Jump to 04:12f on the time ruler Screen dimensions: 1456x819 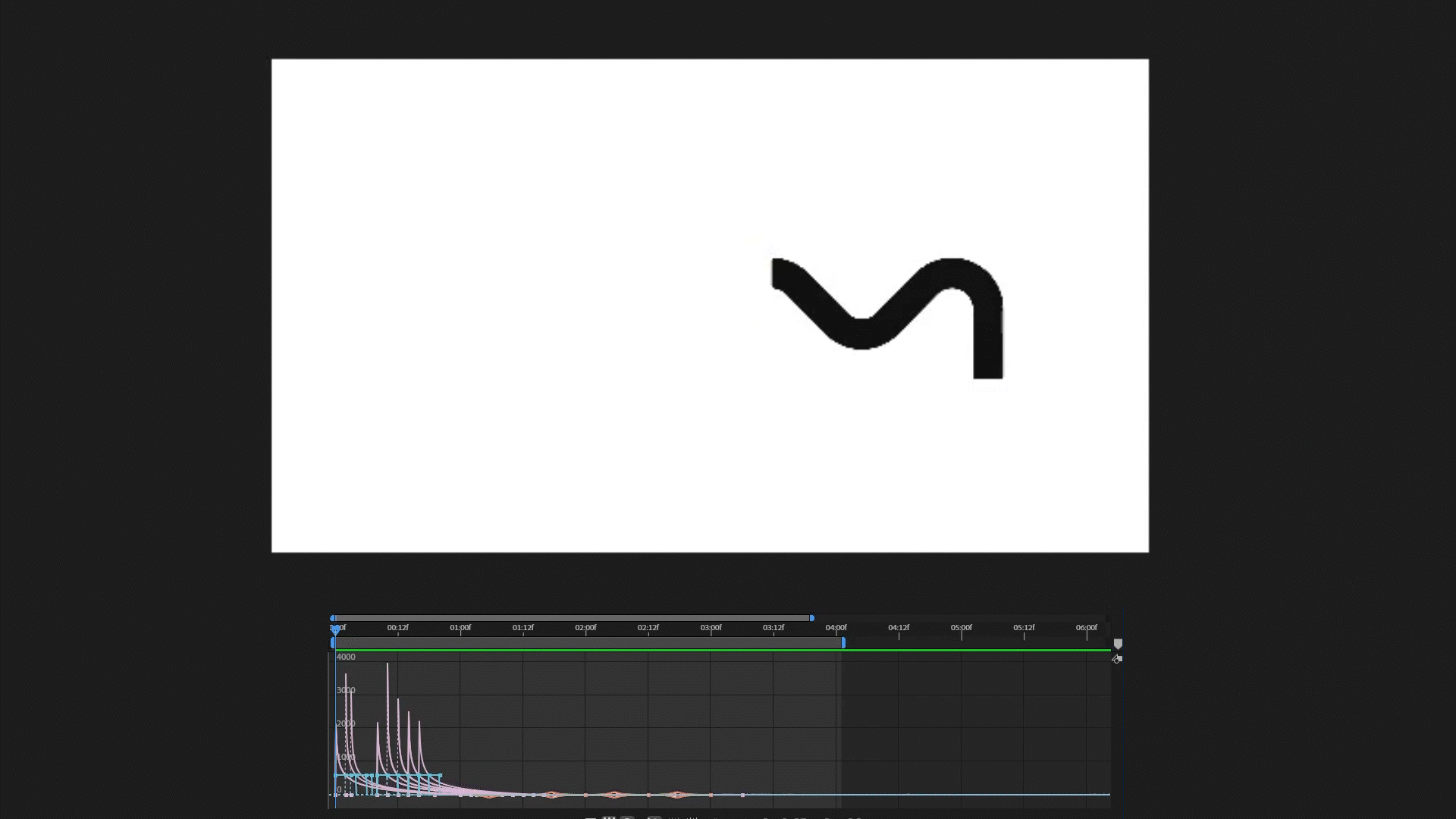(899, 628)
